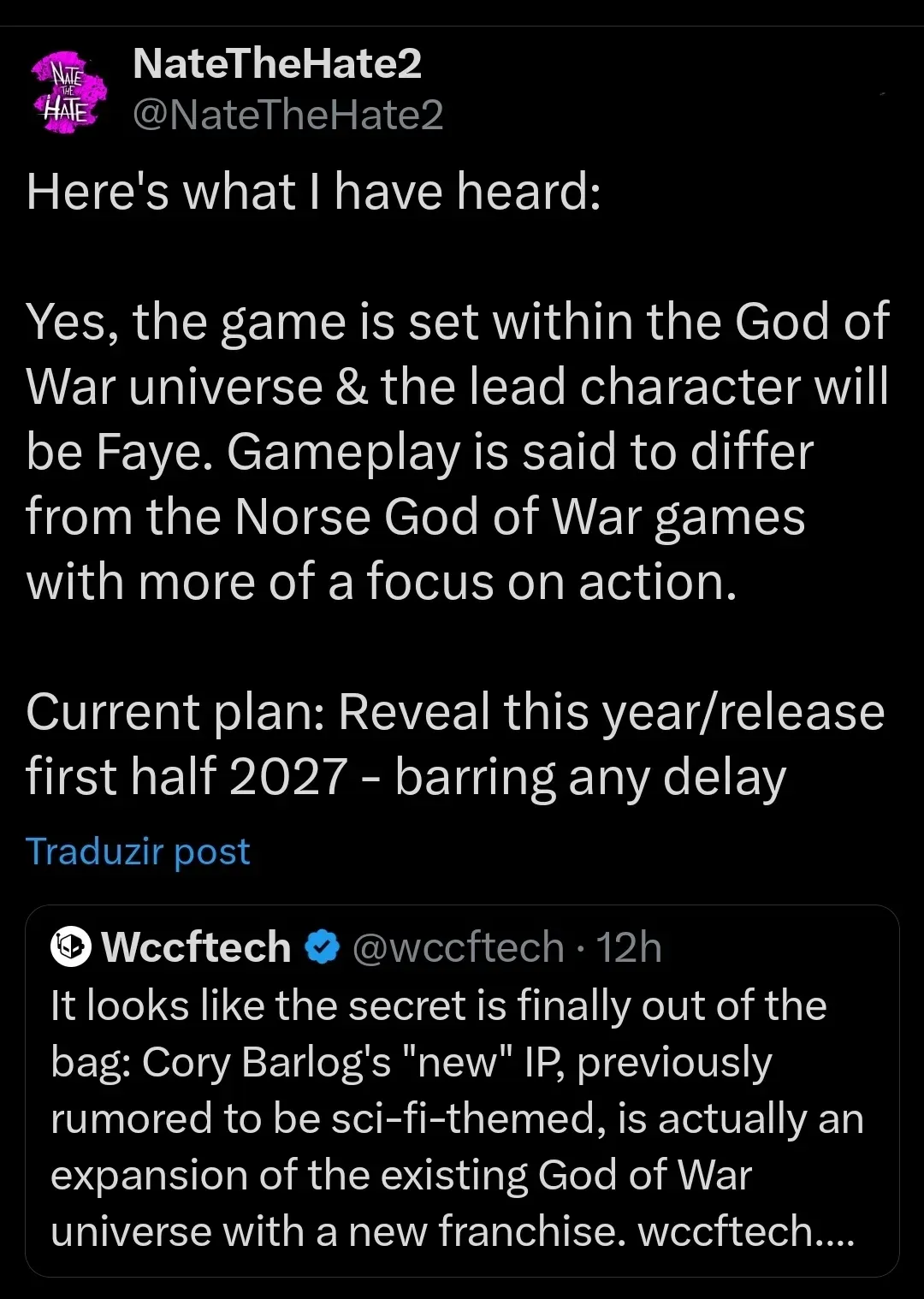Click the "first half 2027" release line

point(405,777)
